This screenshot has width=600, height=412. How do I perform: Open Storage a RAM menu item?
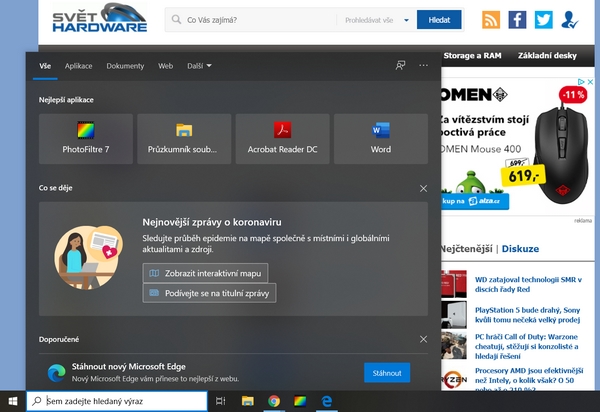[x=472, y=55]
